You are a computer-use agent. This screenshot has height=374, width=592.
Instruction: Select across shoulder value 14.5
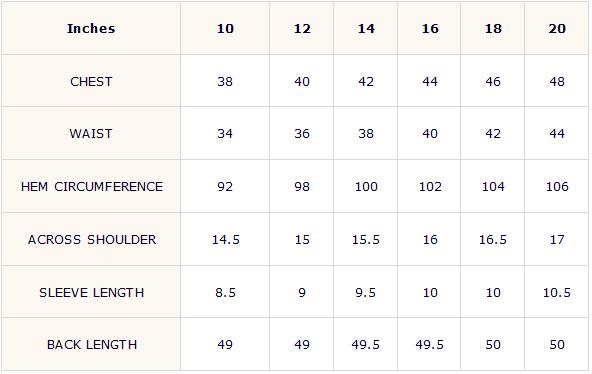click(225, 240)
